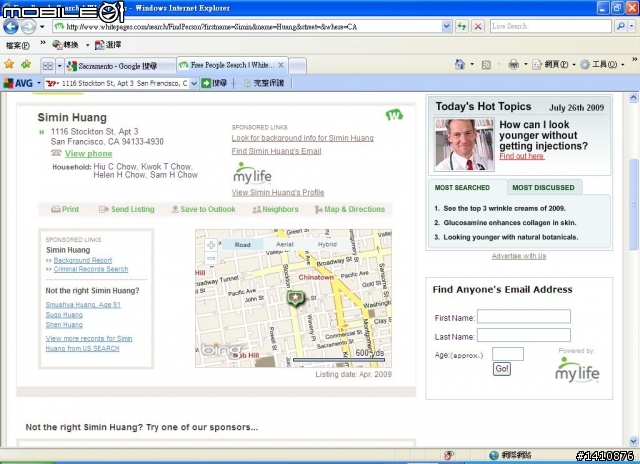Open the select toolbar button
The height and width of the screenshot is (464, 640).
(x=108, y=45)
